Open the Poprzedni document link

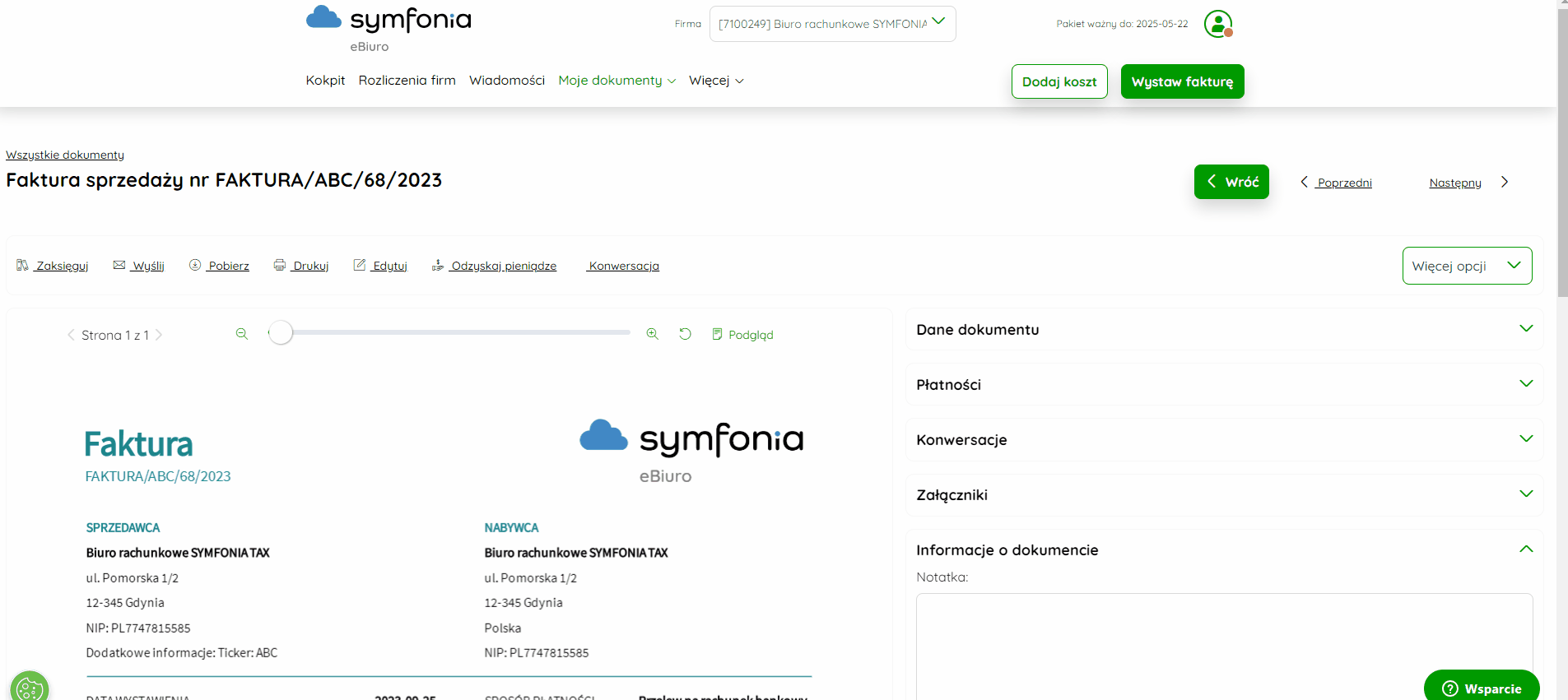pyautogui.click(x=1344, y=183)
